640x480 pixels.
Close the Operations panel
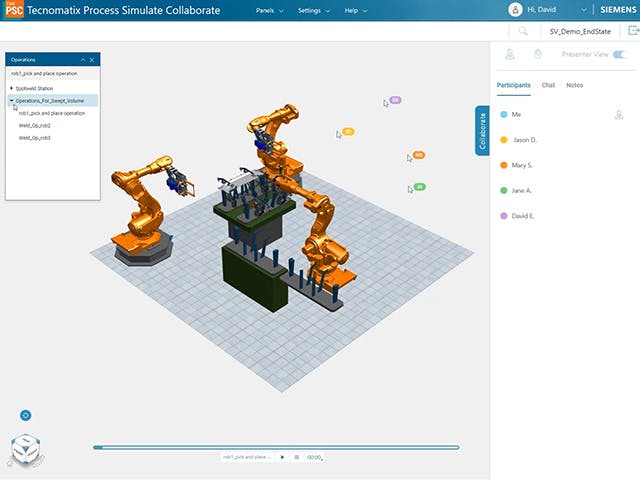[x=92, y=60]
